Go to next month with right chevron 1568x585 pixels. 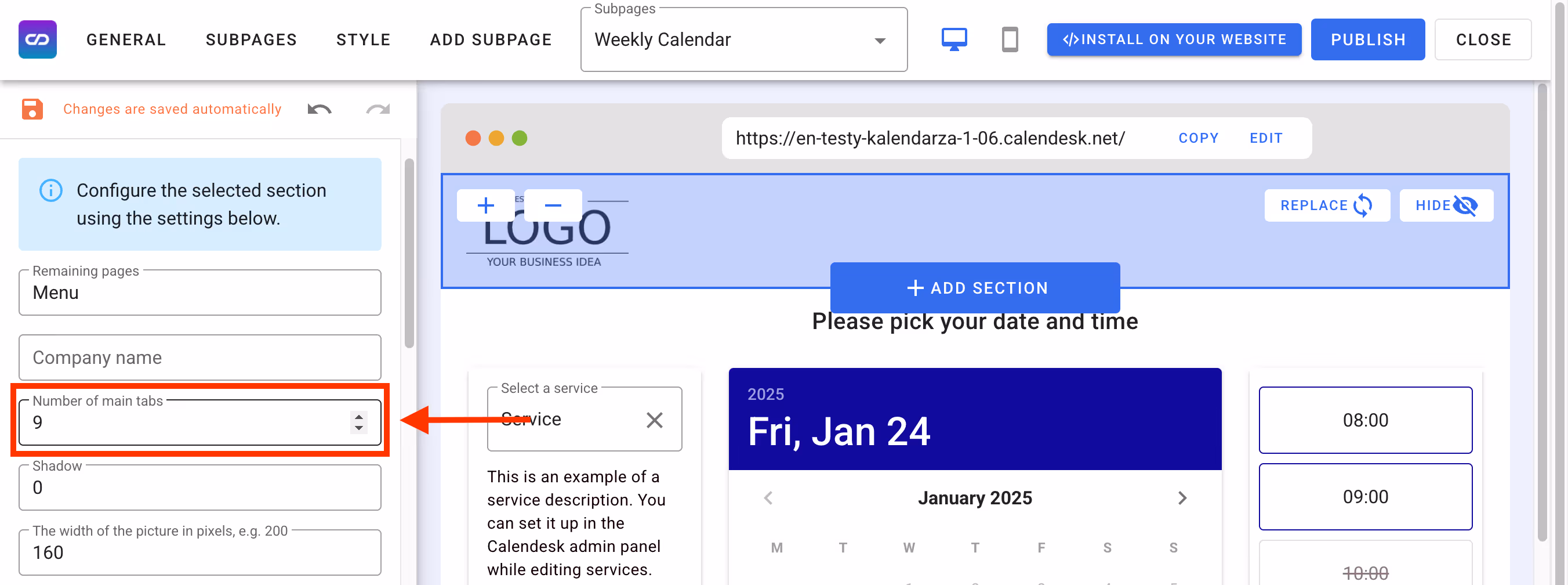click(x=1183, y=498)
